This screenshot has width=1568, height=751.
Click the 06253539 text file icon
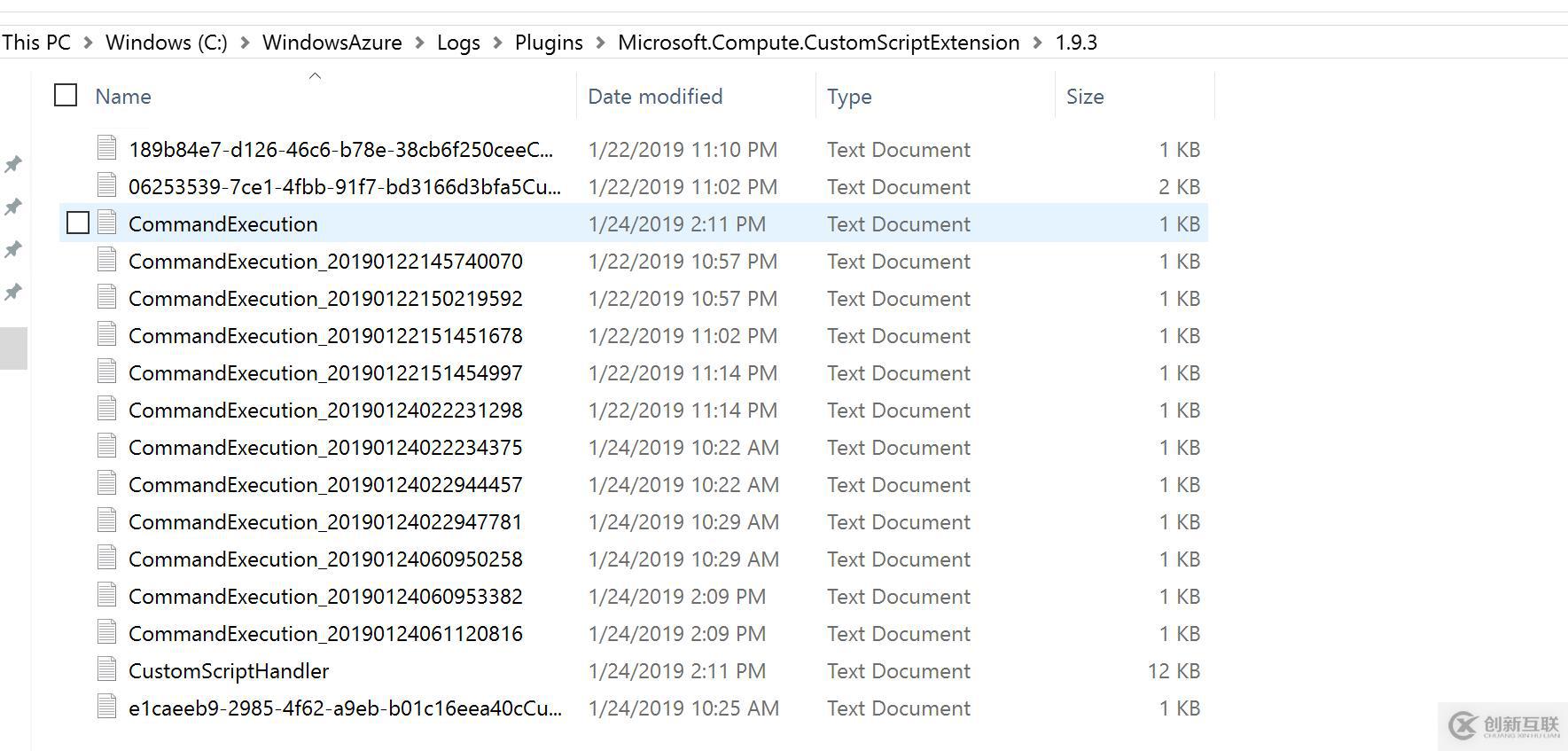[x=106, y=186]
